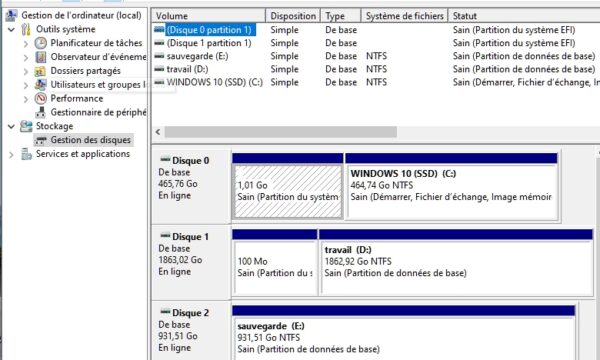This screenshot has height=360, width=600.
Task: Select Planificateur de tâches in the tree
Action: pos(96,43)
